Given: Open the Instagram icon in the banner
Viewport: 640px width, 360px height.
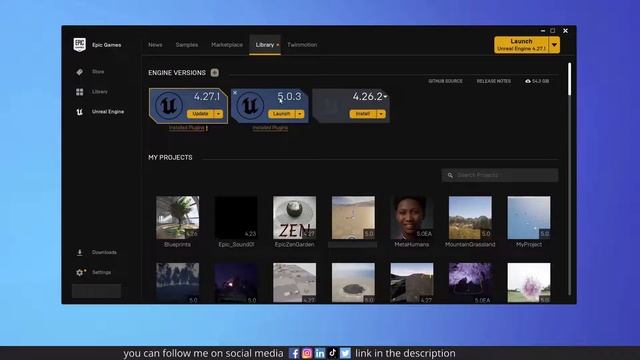Looking at the screenshot, I should (x=307, y=353).
